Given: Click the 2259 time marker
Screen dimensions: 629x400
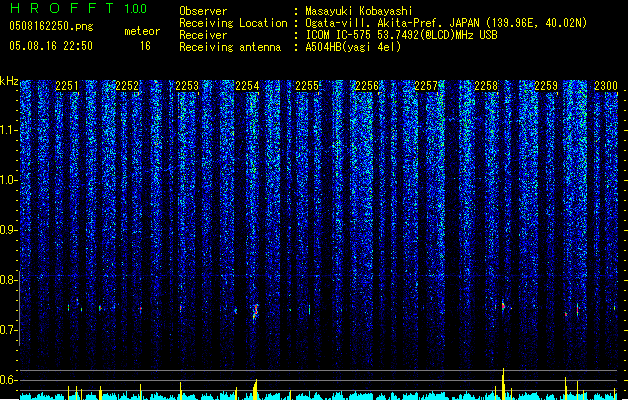Looking at the screenshot, I should pos(546,86).
